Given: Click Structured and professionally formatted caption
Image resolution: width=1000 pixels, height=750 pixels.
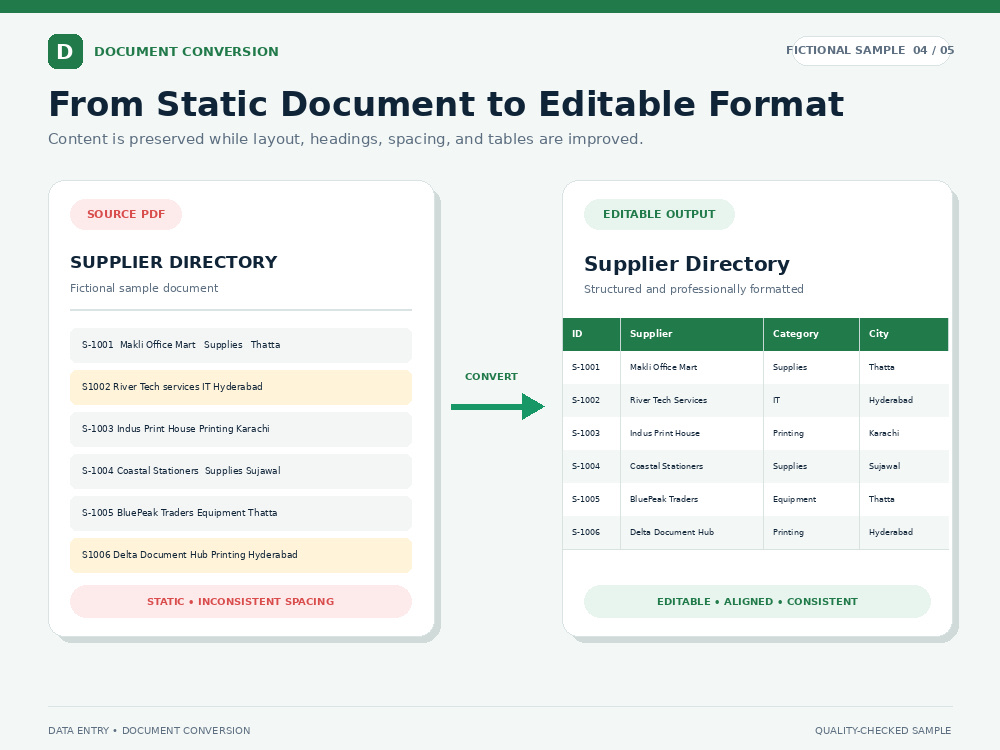Looking at the screenshot, I should tap(694, 289).
